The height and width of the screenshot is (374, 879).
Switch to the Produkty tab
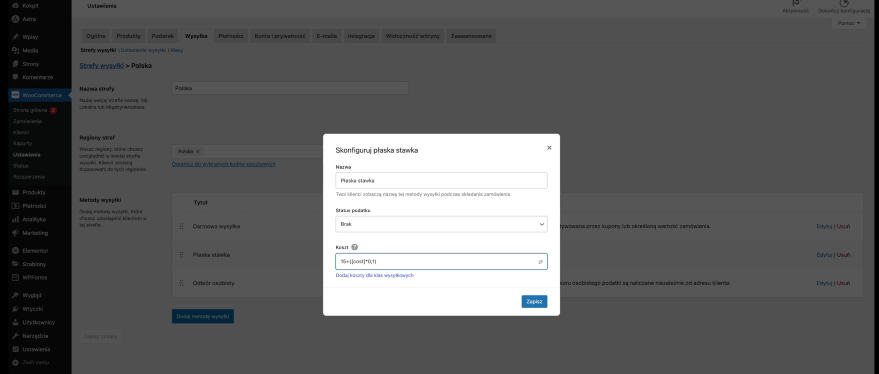click(x=128, y=36)
